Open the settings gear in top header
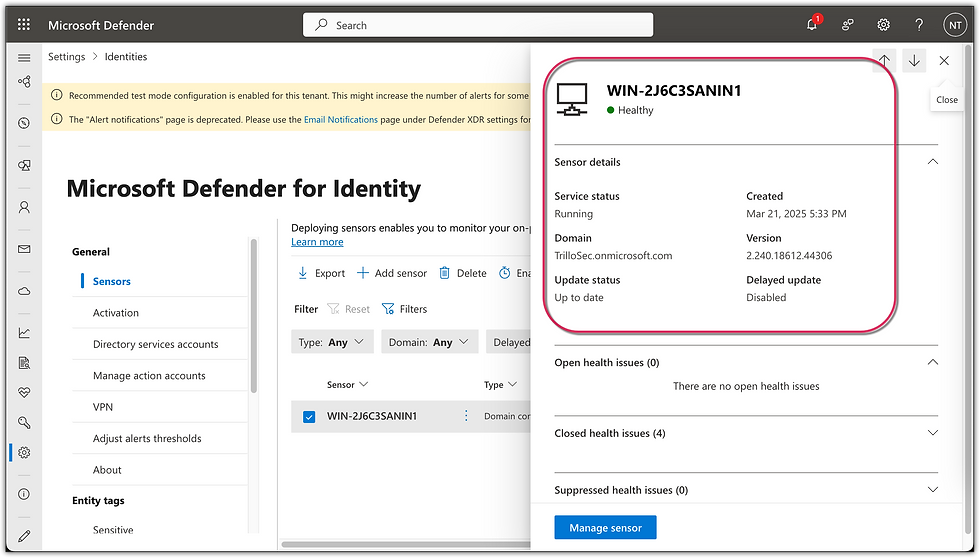 click(883, 25)
